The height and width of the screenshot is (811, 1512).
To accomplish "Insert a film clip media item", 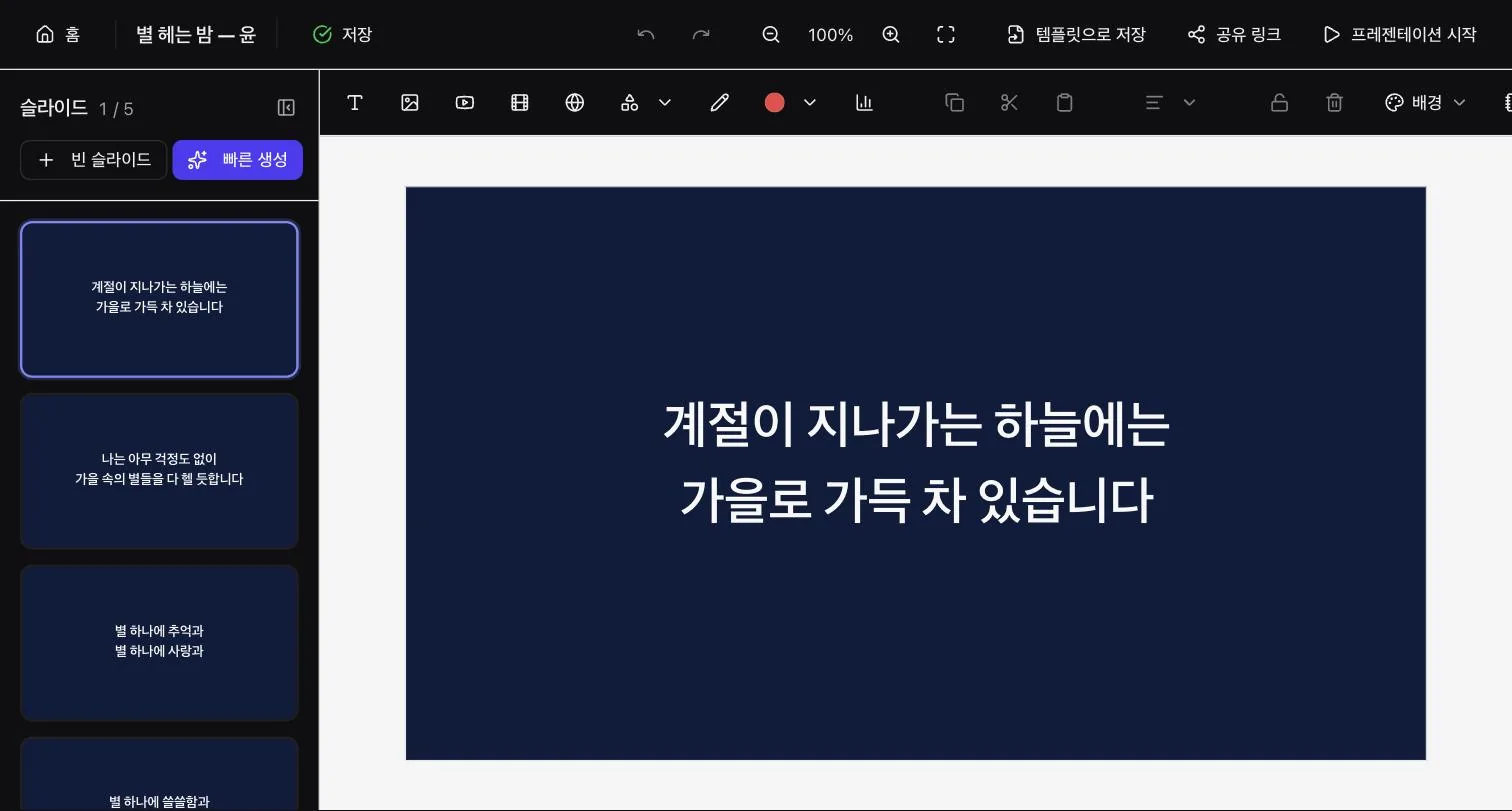I will [519, 102].
